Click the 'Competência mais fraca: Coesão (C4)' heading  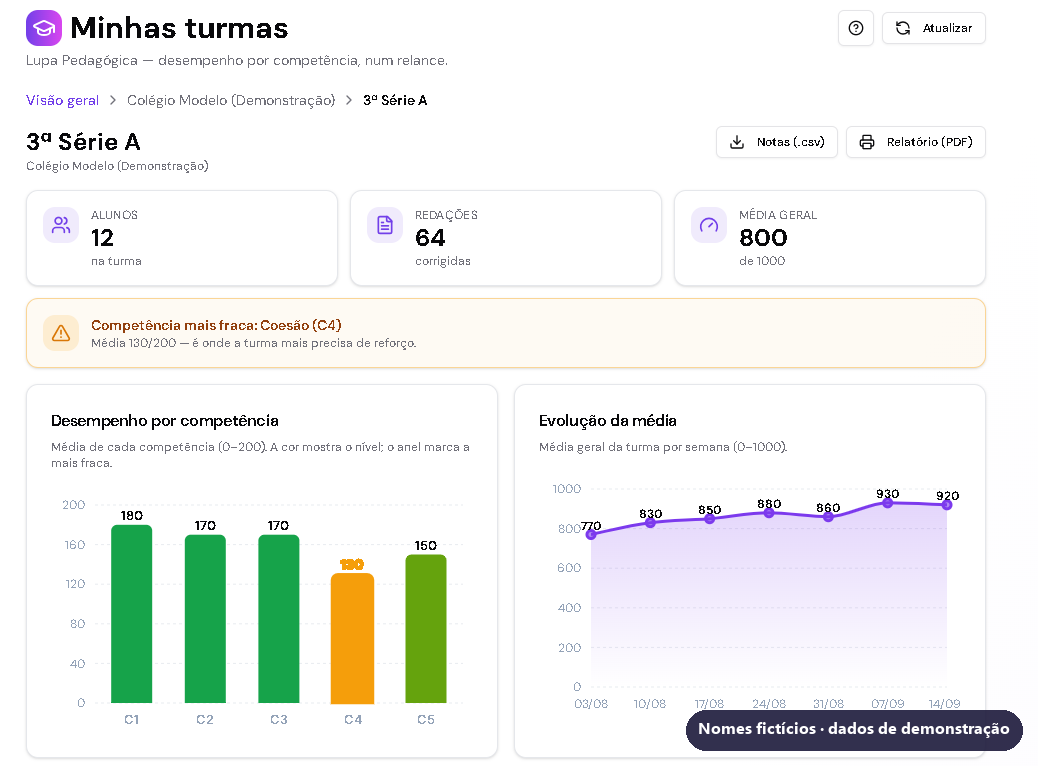[x=216, y=325]
